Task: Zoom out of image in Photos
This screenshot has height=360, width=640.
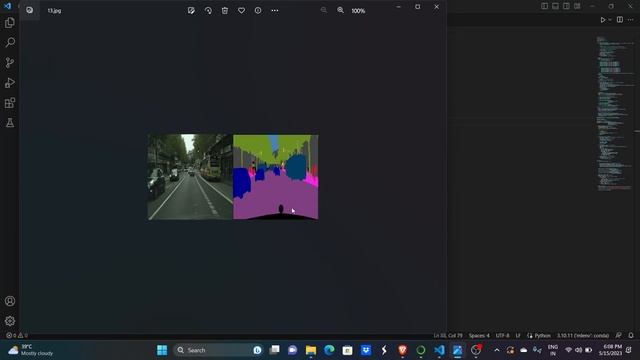Action: point(324,11)
